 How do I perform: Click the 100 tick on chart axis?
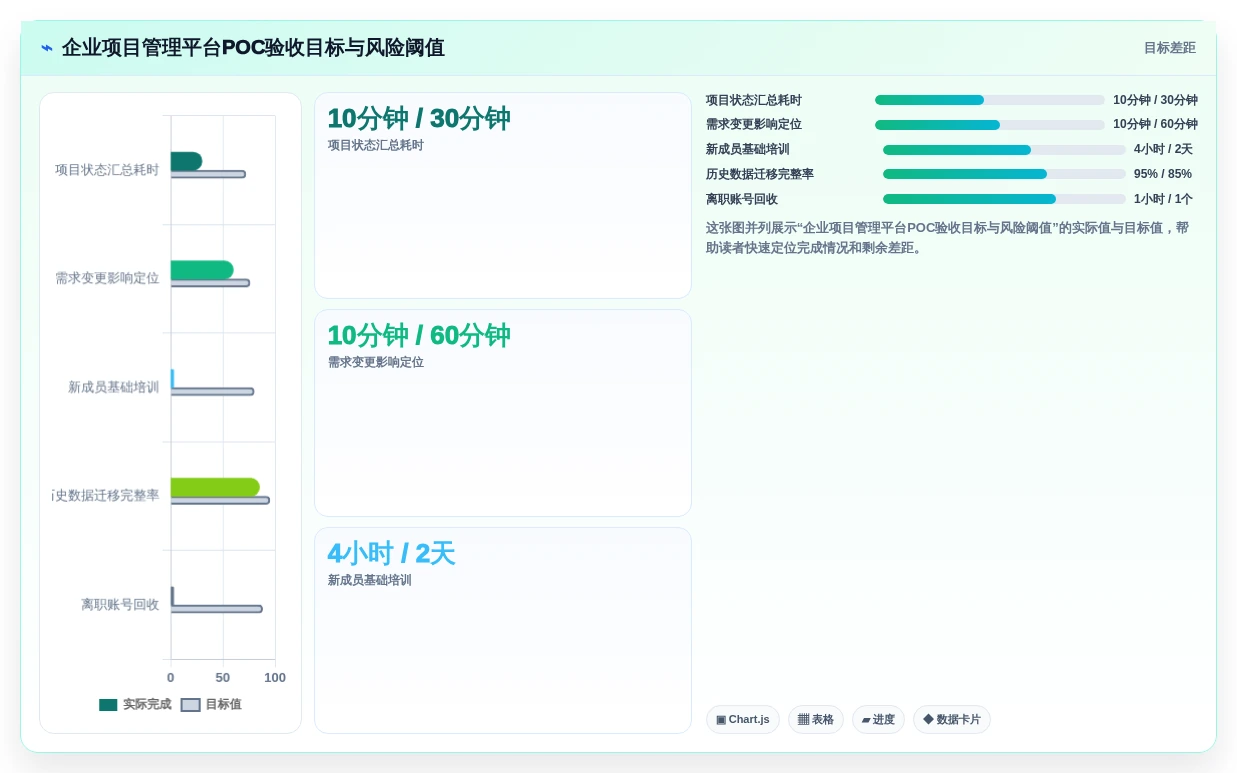point(275,678)
